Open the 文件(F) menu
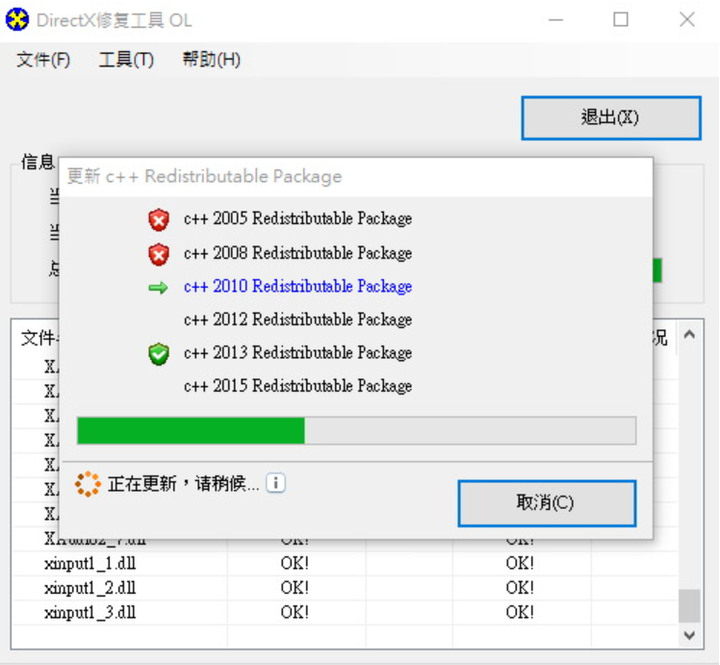 tap(43, 60)
